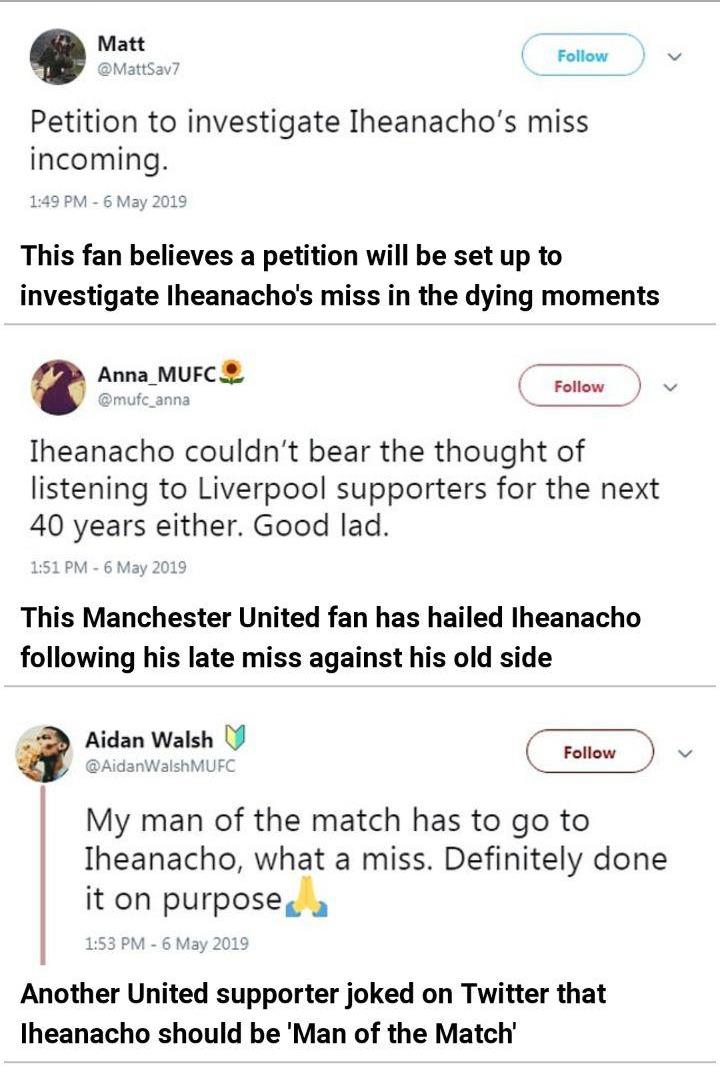
Task: Click the sunflower emoji beside Anna_MUFC
Action: (x=233, y=374)
